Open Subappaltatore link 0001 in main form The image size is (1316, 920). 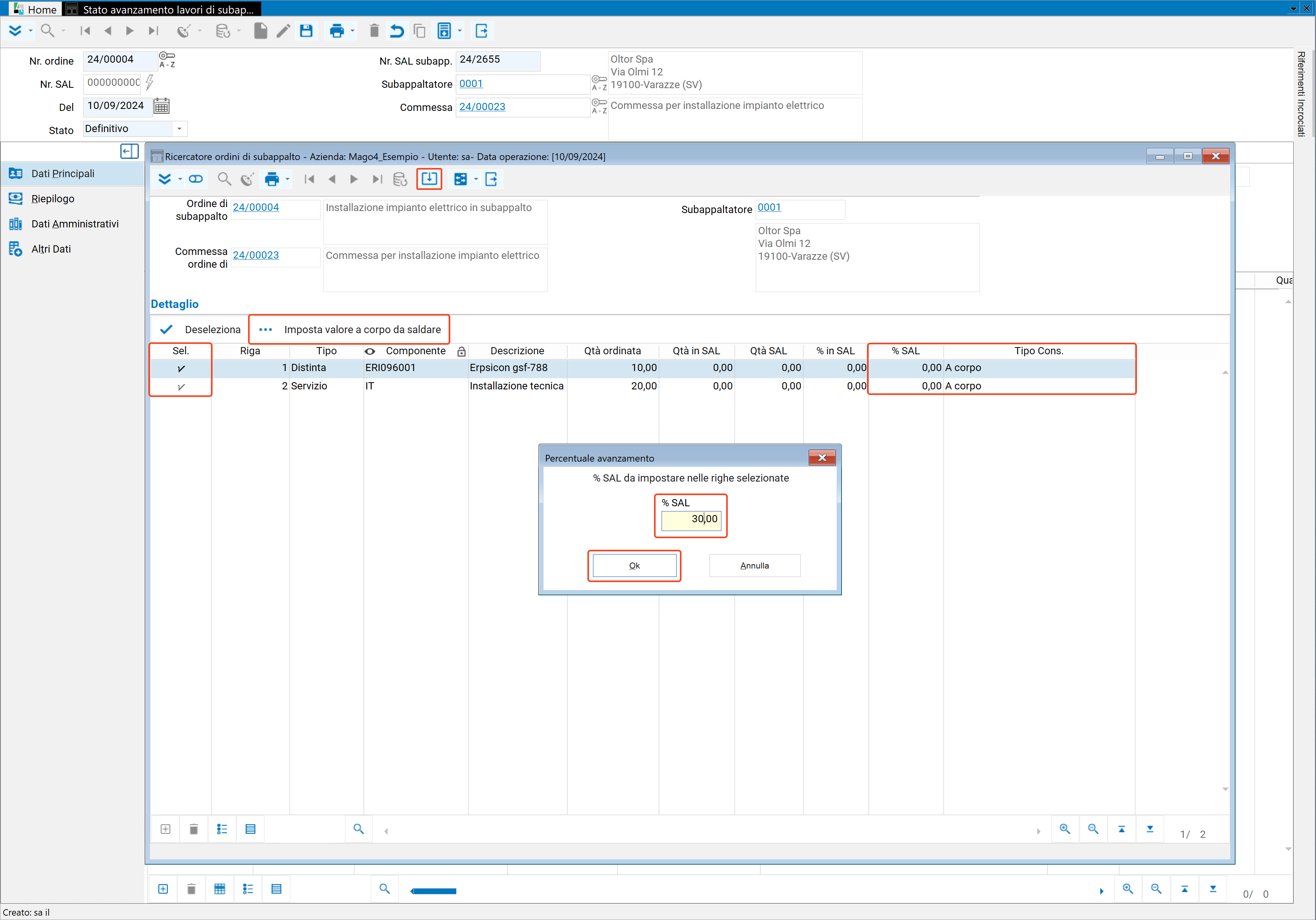click(x=471, y=84)
